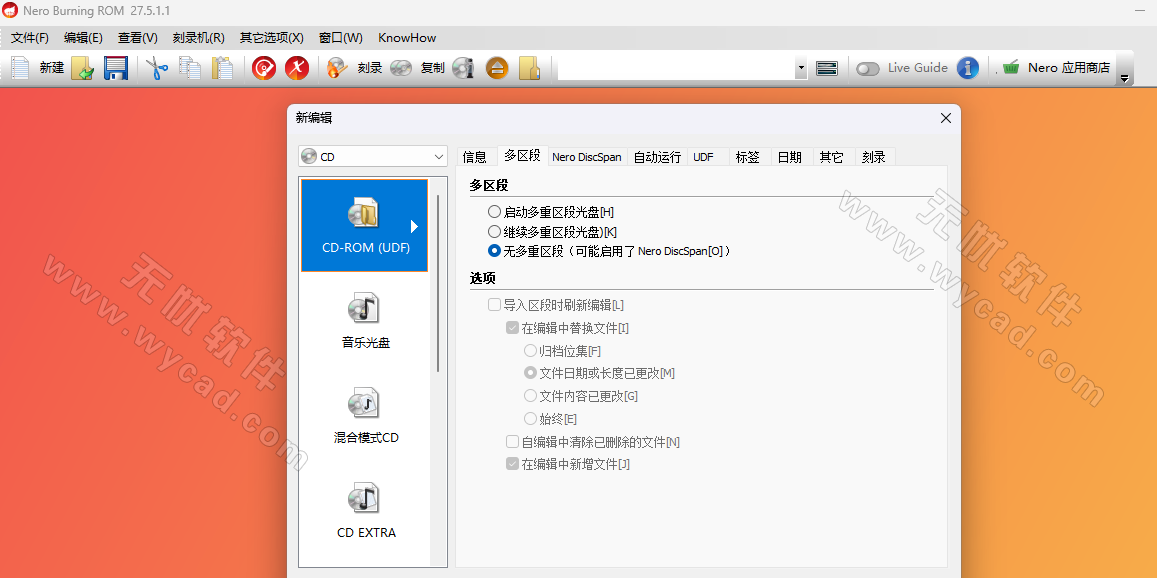Select the Cut scissors icon
The height and width of the screenshot is (578, 1157).
pos(155,68)
